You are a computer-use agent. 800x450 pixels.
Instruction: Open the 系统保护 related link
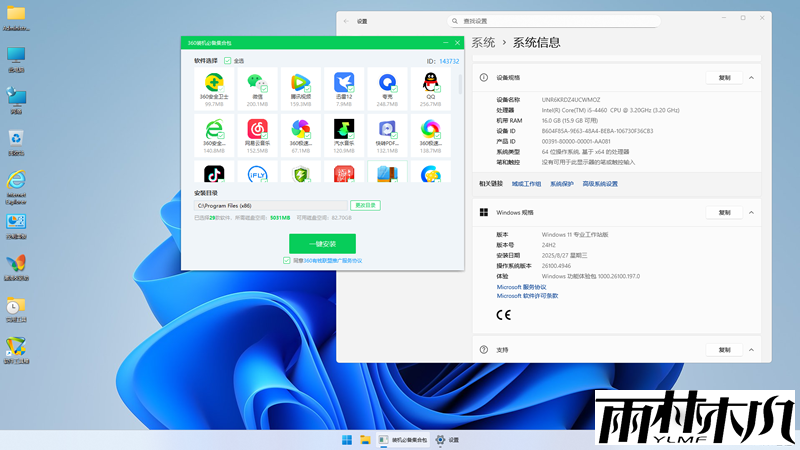click(x=562, y=184)
